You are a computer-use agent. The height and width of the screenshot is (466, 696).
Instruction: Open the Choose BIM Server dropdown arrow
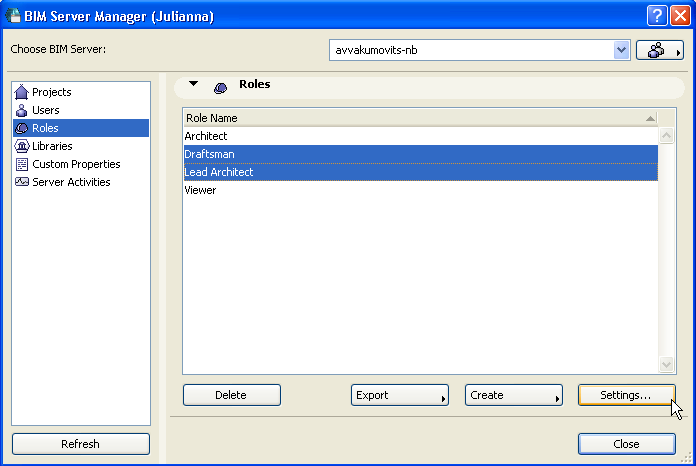(x=621, y=50)
